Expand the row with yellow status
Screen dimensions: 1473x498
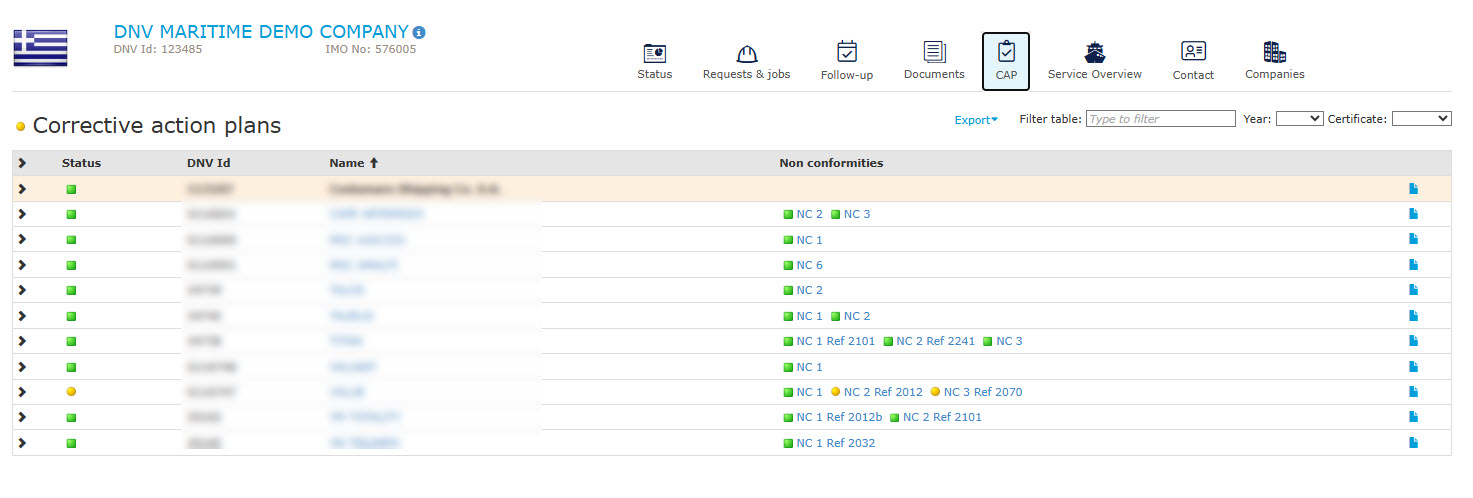[x=22, y=392]
